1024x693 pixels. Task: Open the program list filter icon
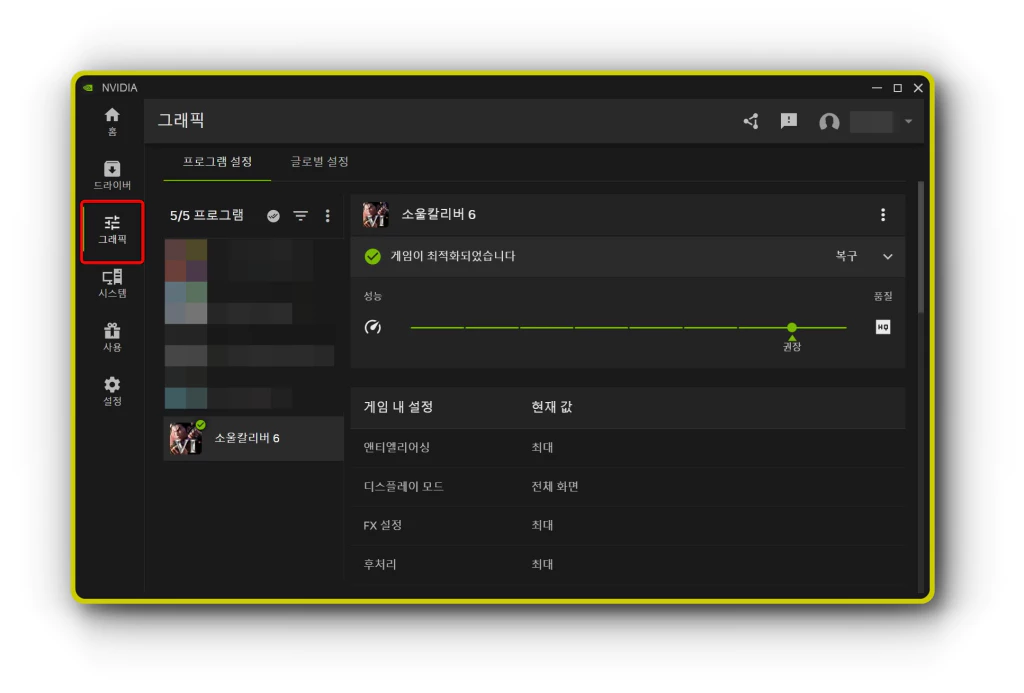[x=300, y=216]
